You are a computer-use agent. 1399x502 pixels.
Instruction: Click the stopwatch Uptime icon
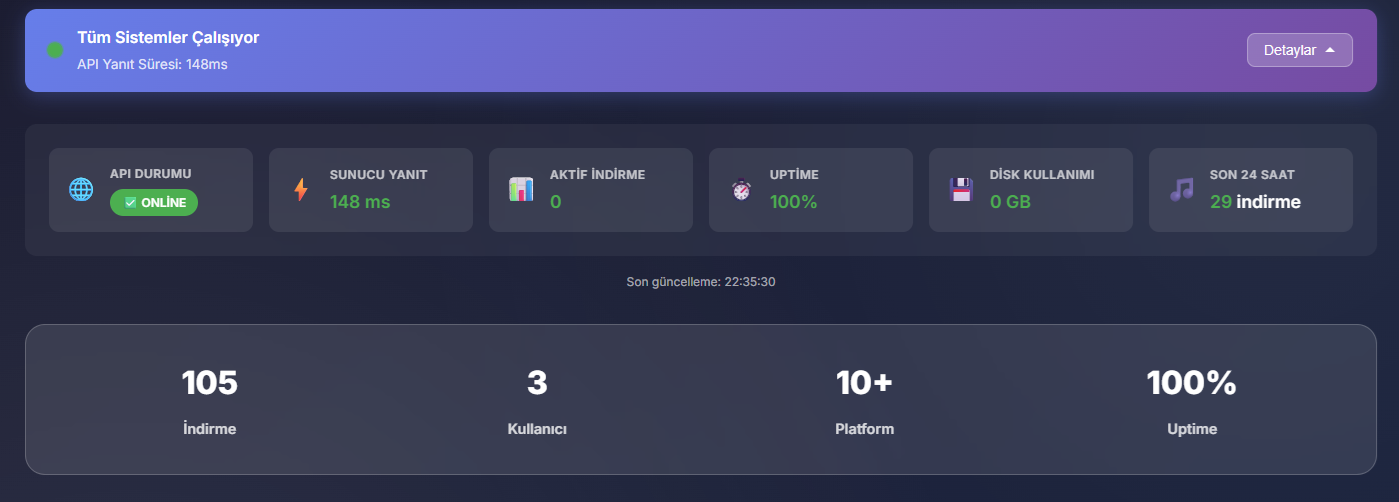[x=741, y=189]
